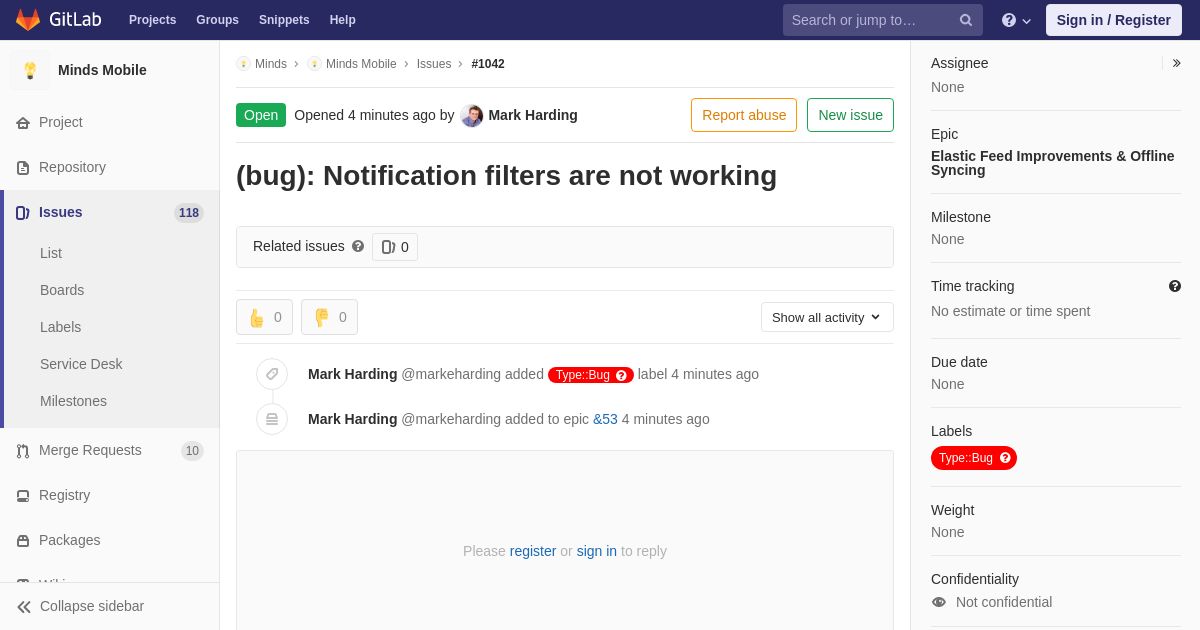
Task: Click the Issues count badge 118
Action: pyautogui.click(x=189, y=213)
